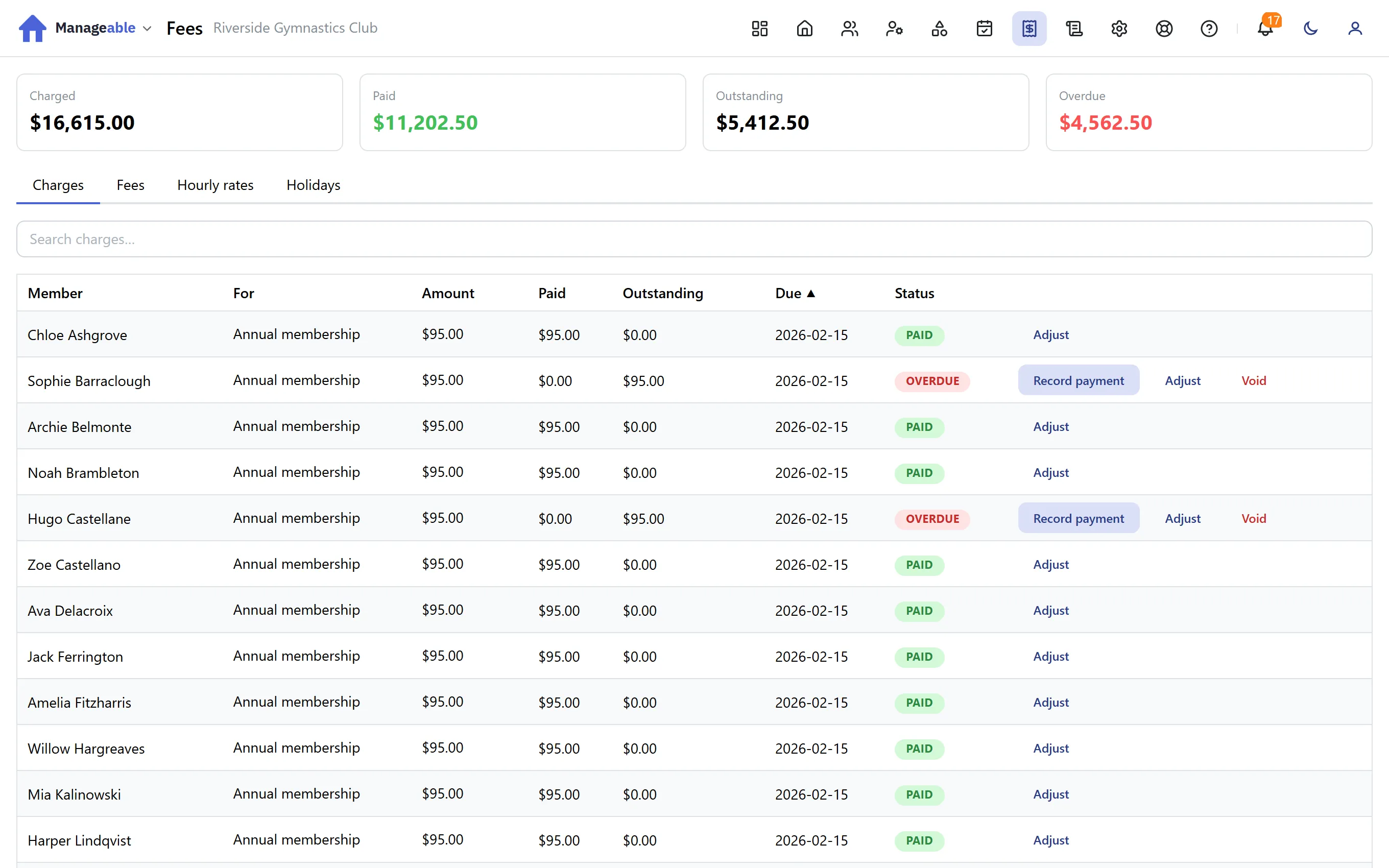Switch to the Charges tab
This screenshot has width=1389, height=868.
click(x=58, y=185)
